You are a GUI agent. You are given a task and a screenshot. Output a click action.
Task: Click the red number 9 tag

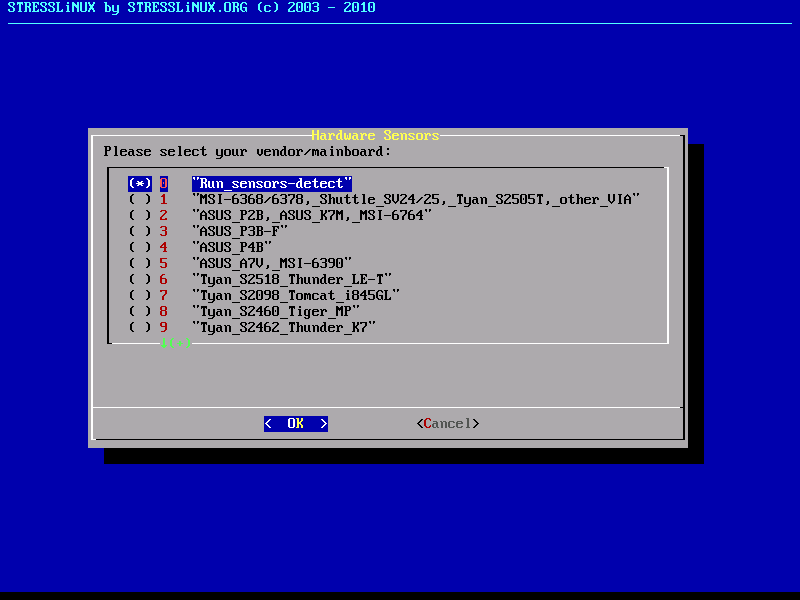coord(164,328)
